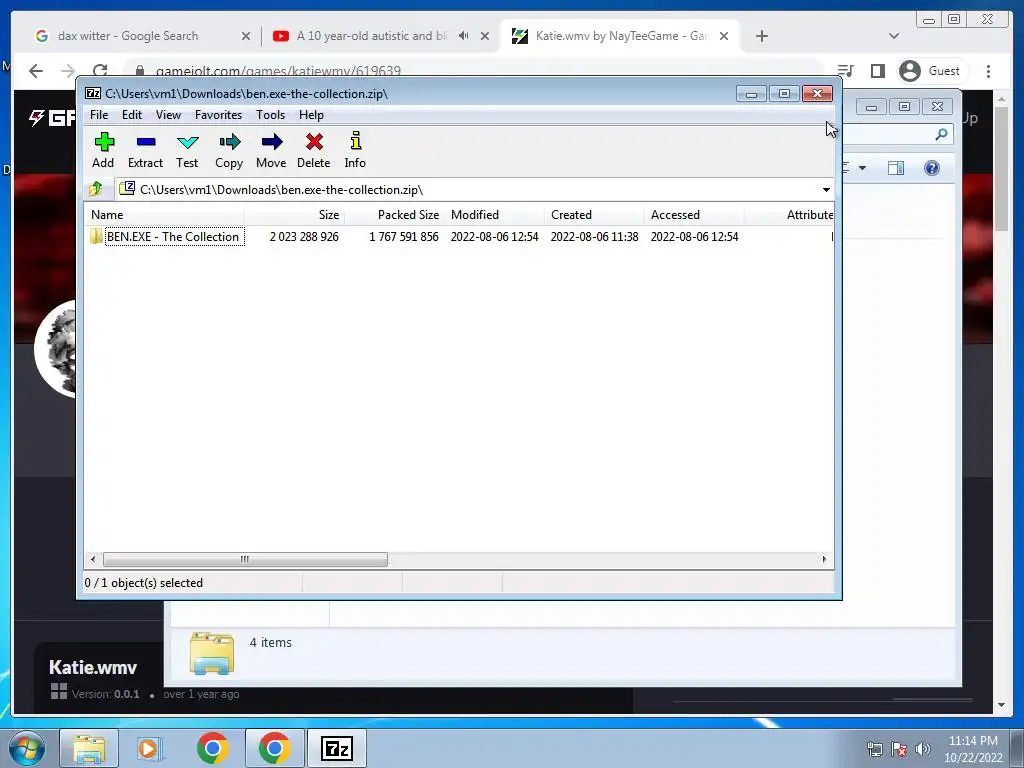
Task: Select the Move toolbar icon
Action: pos(271,150)
